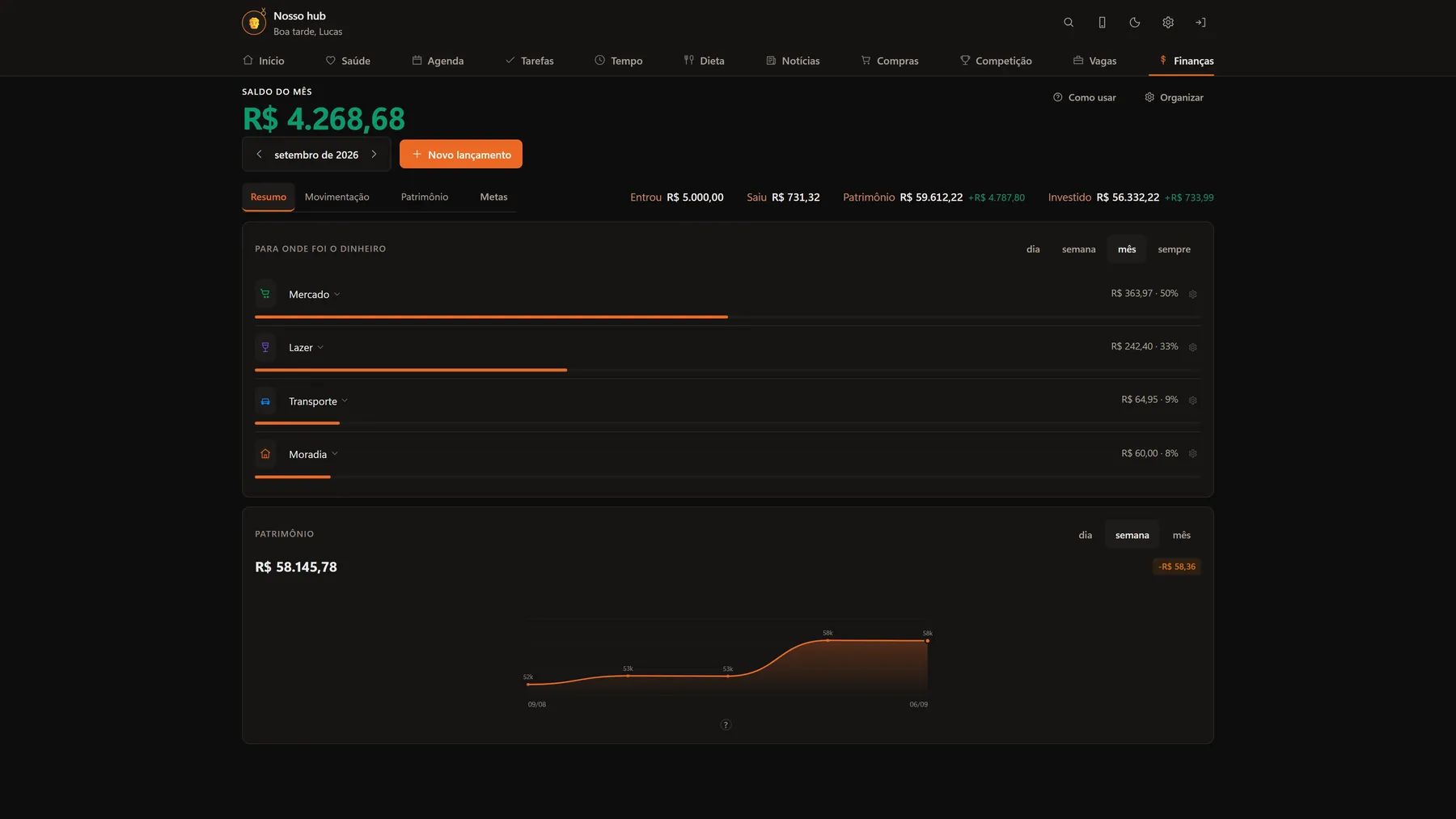Switch to Metas tab
This screenshot has height=819, width=1456.
493,197
